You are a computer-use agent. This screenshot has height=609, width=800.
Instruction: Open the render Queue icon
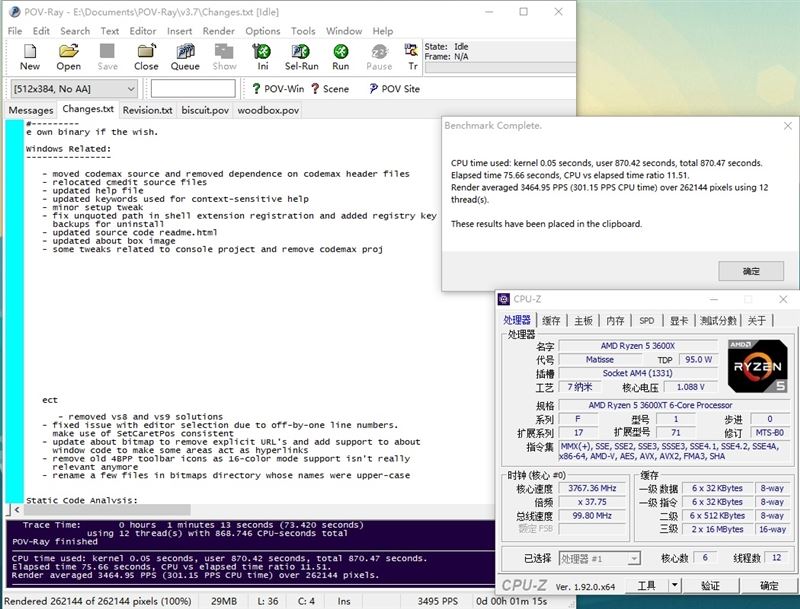tap(185, 52)
